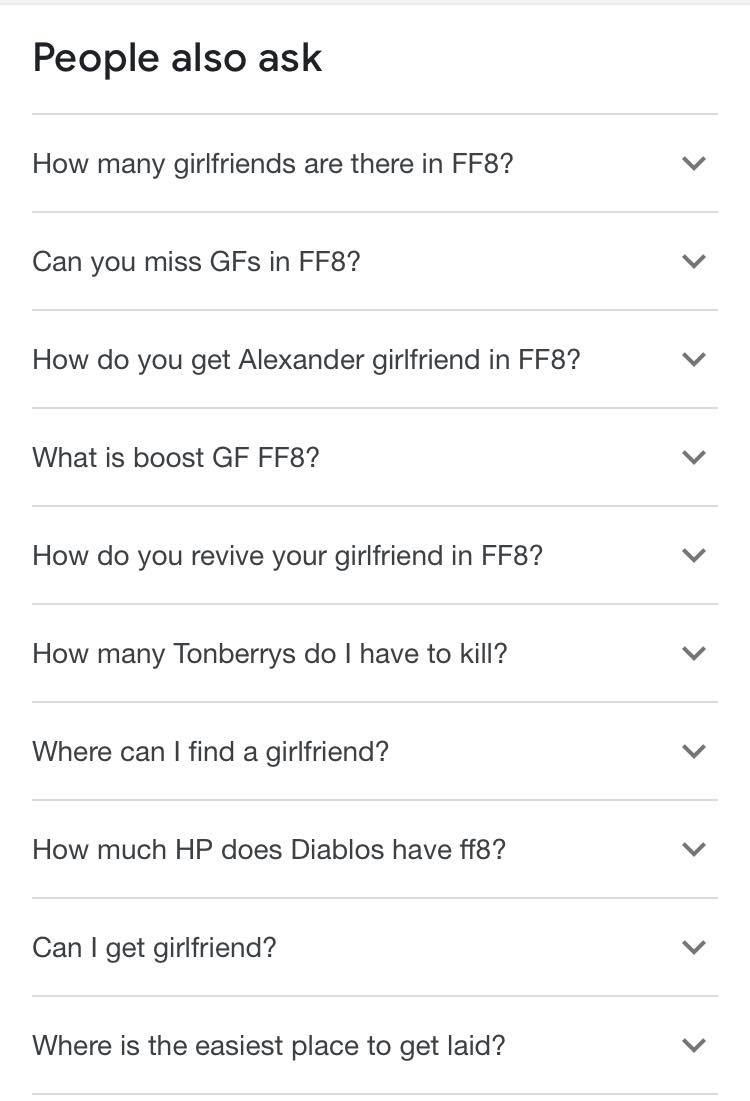The height and width of the screenshot is (1101, 750).
Task: Expand chevron for Diablos HP question
Action: [694, 849]
